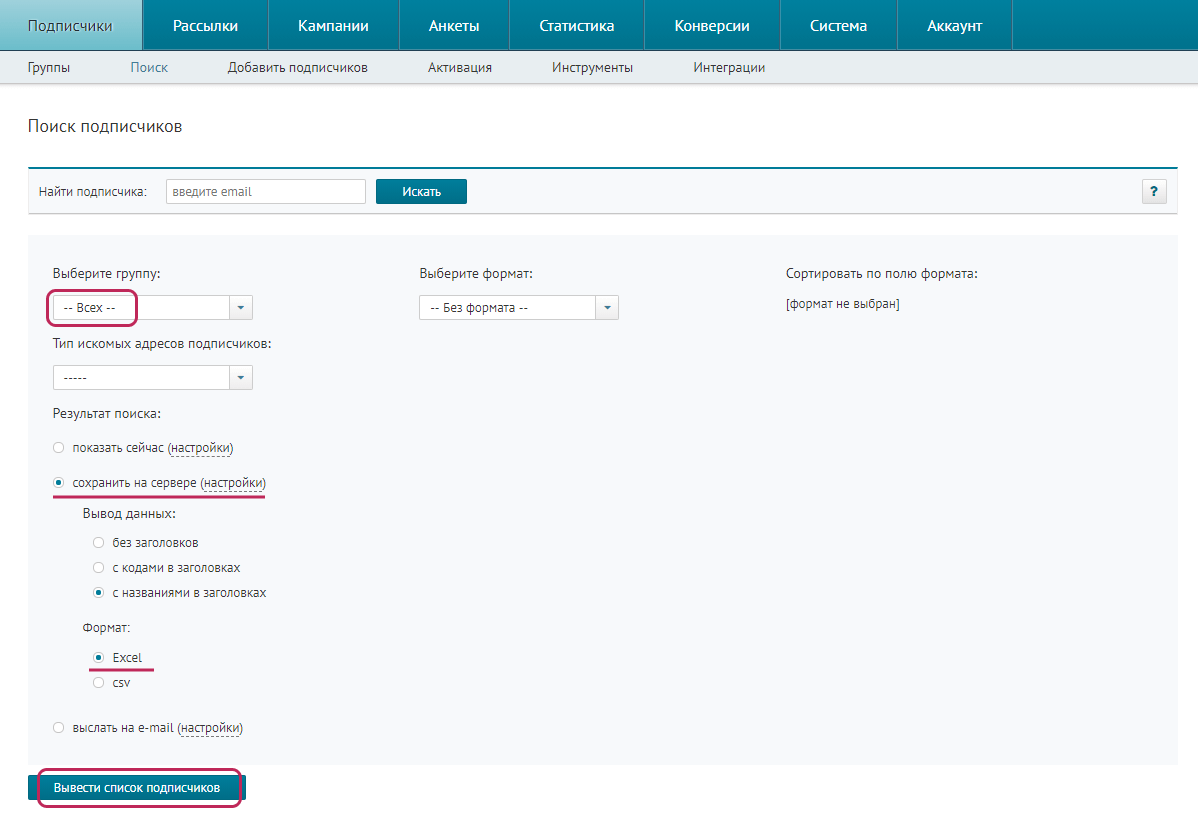The height and width of the screenshot is (821, 1198).
Task: Open the Добавить подписчиков page
Action: tap(299, 66)
